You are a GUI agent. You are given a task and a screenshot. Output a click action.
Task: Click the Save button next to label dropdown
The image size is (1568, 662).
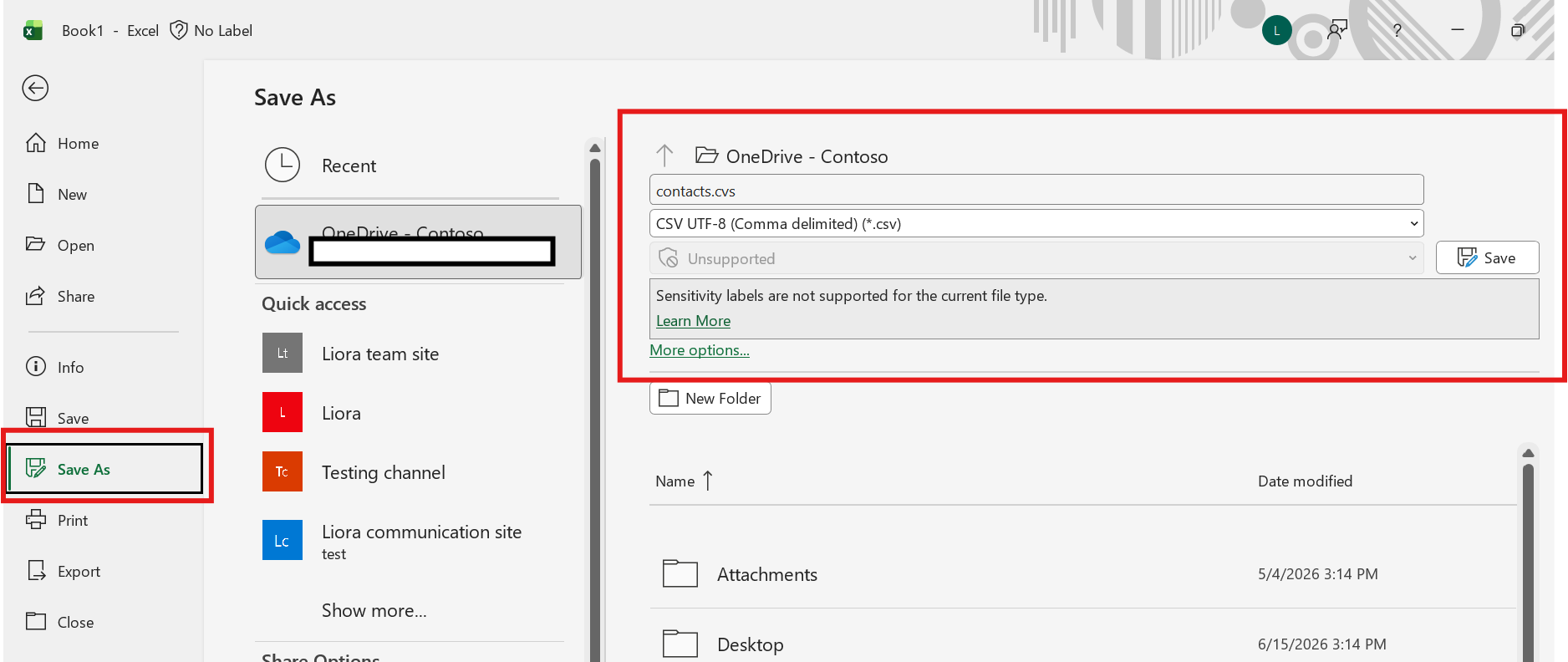coord(1487,258)
